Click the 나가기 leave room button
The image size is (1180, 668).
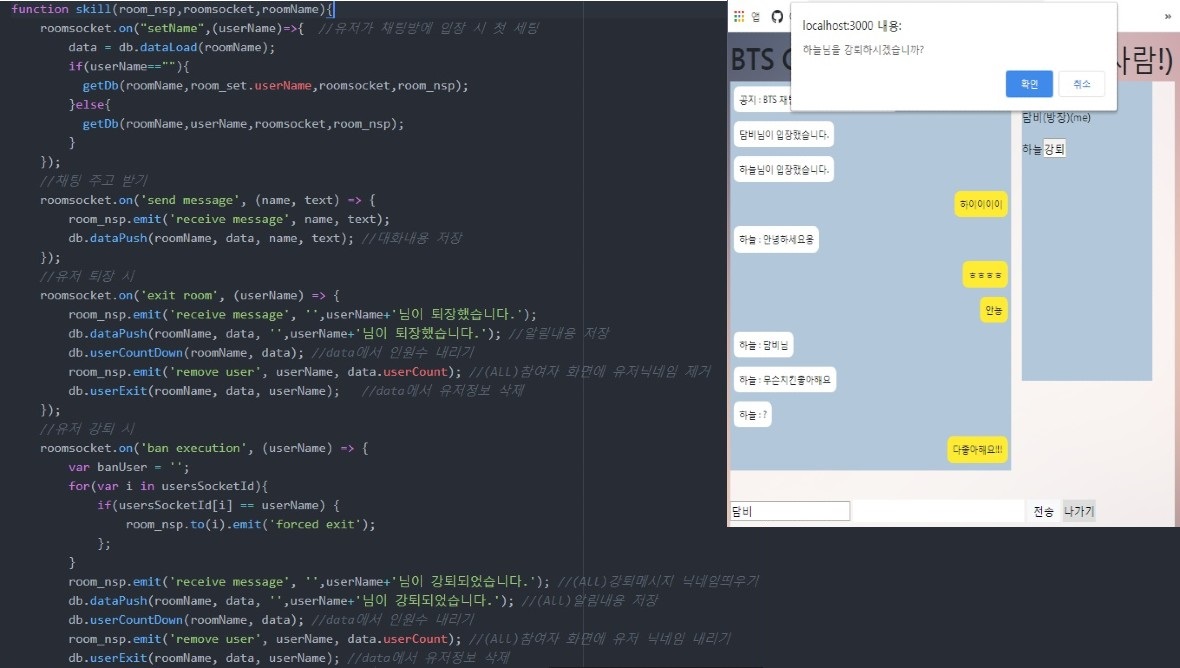(x=1079, y=511)
